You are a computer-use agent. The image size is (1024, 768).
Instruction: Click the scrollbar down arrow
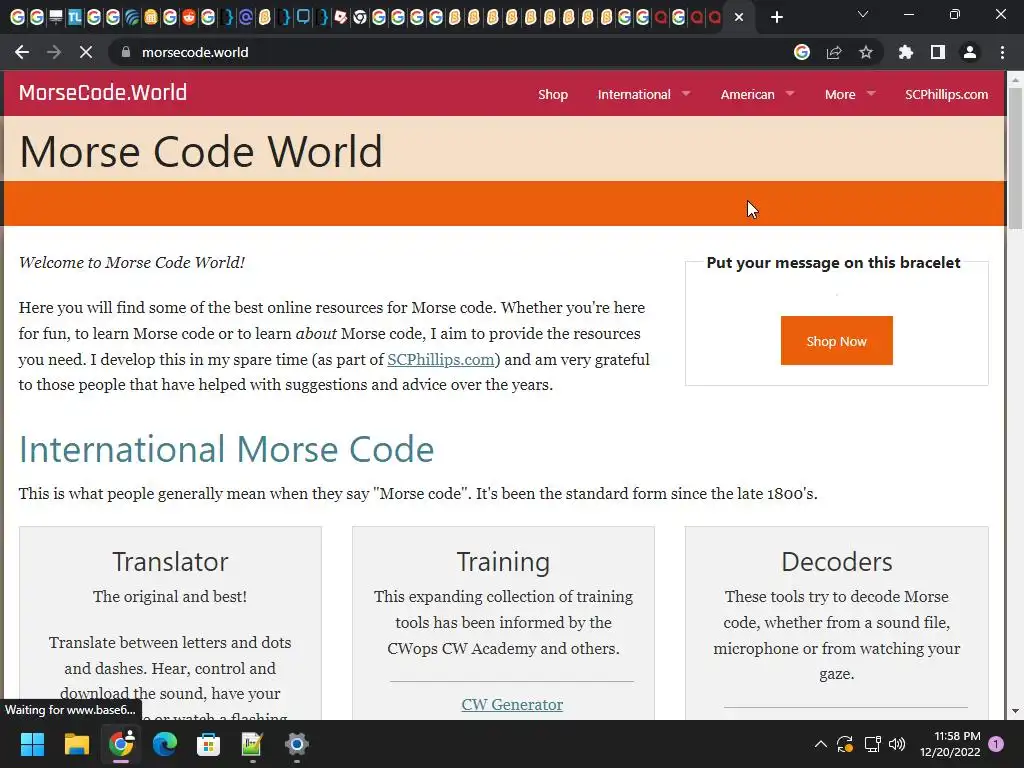click(1015, 711)
